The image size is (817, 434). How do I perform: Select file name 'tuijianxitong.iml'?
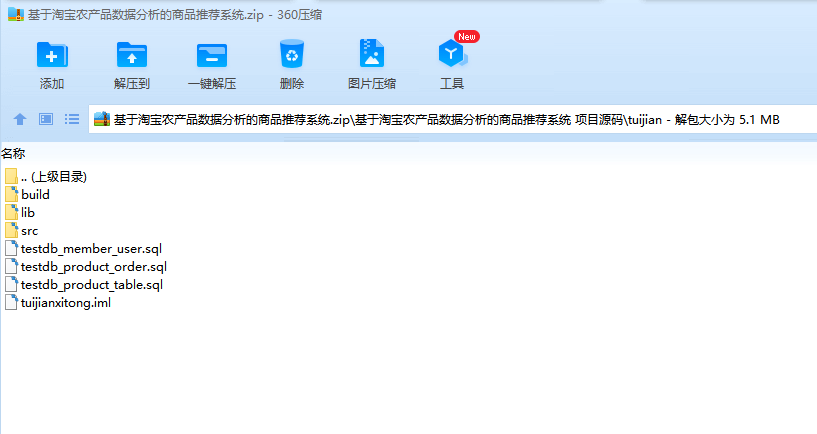point(66,303)
